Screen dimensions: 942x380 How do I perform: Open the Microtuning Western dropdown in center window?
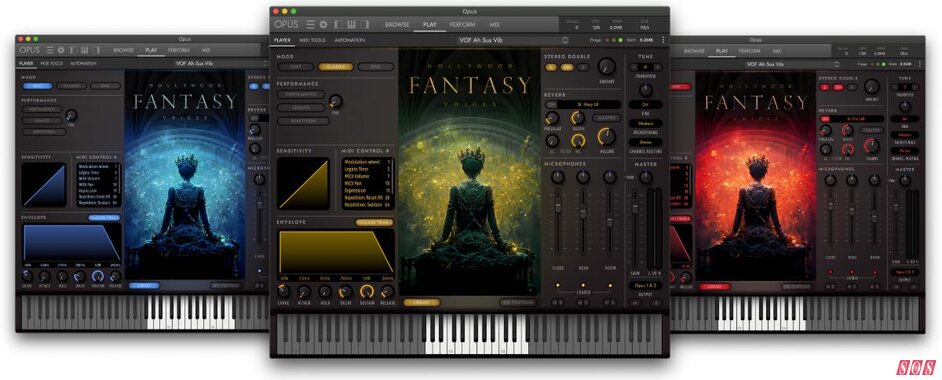tap(646, 123)
